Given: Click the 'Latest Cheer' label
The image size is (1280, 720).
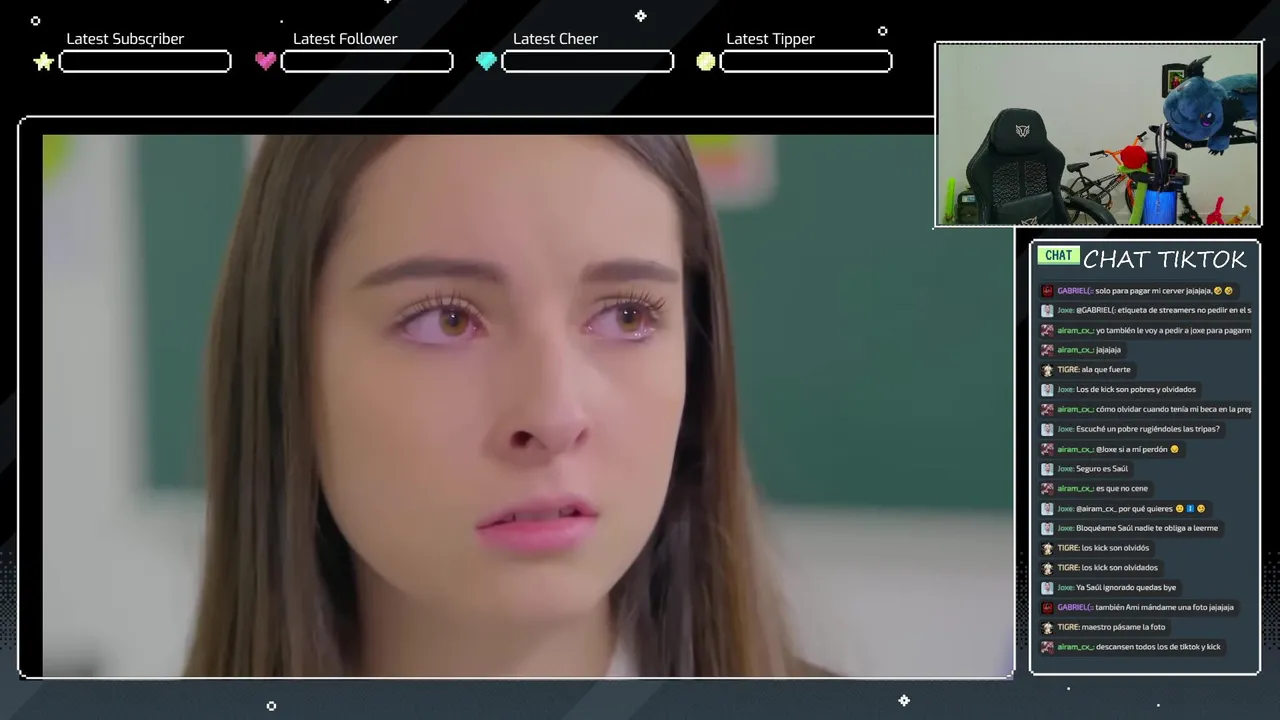Looking at the screenshot, I should [x=555, y=39].
